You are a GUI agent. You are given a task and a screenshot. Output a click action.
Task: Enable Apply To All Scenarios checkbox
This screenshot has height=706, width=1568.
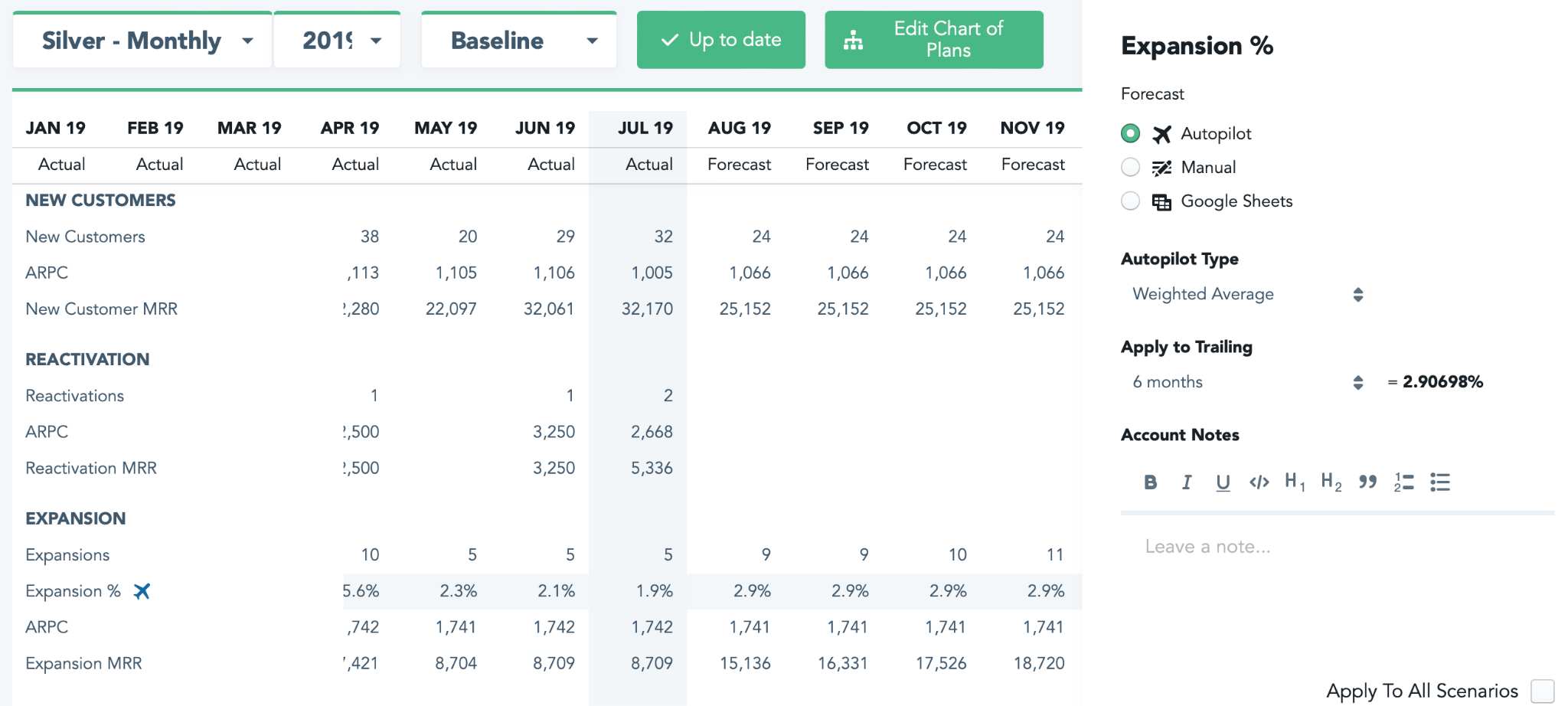click(x=1542, y=691)
